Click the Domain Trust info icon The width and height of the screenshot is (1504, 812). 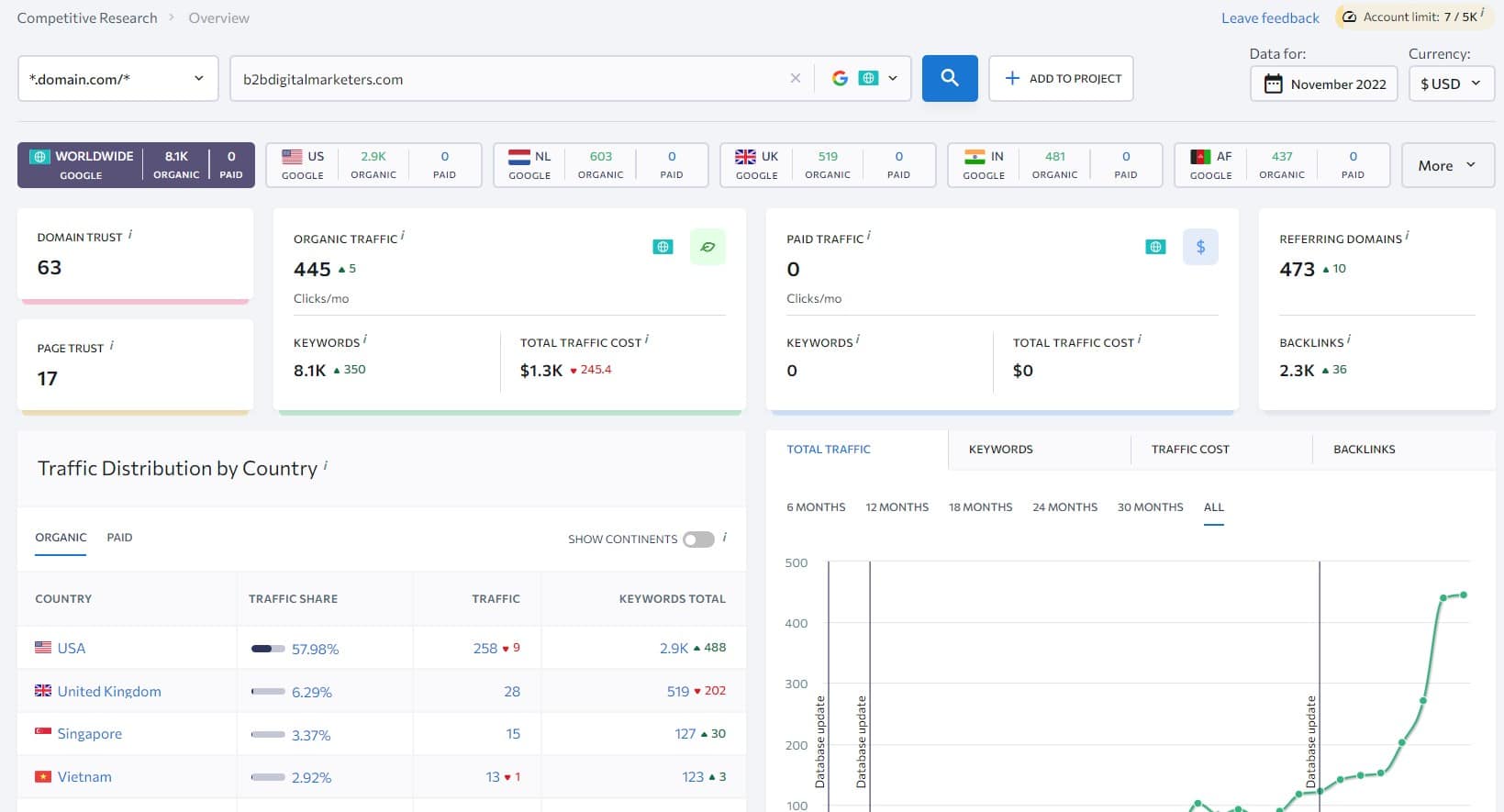(130, 234)
